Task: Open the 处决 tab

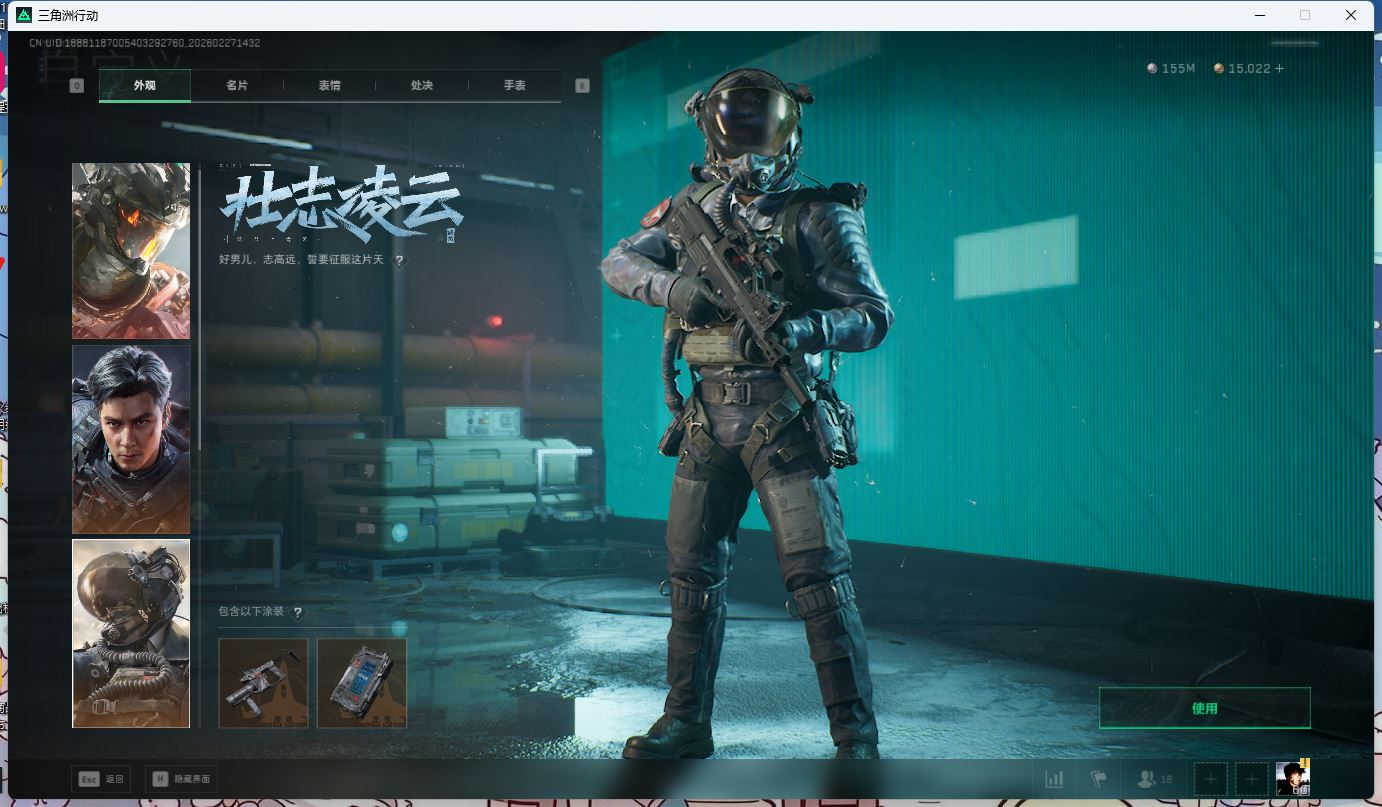Action: (x=422, y=86)
